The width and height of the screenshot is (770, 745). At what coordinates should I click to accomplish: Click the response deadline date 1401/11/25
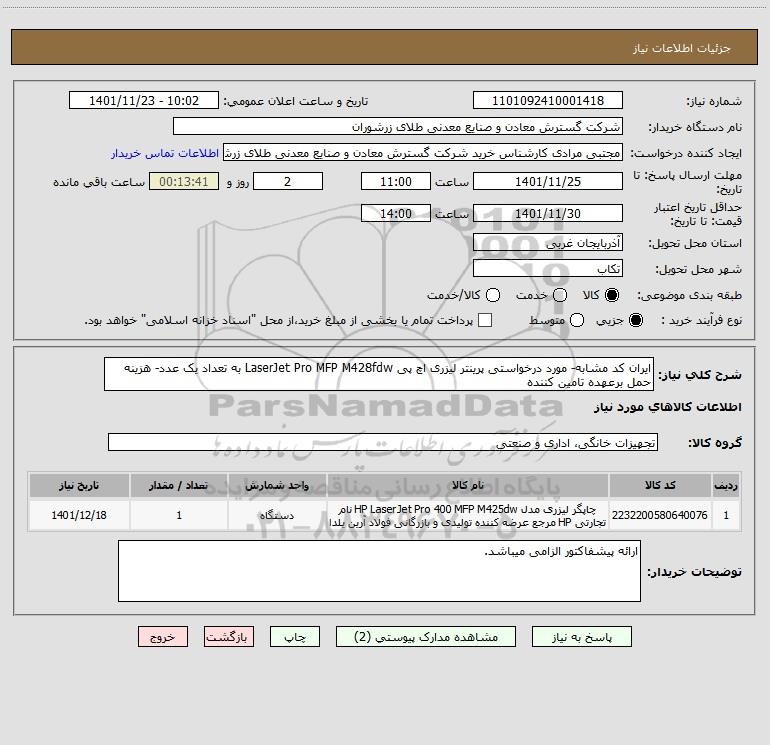coord(548,181)
